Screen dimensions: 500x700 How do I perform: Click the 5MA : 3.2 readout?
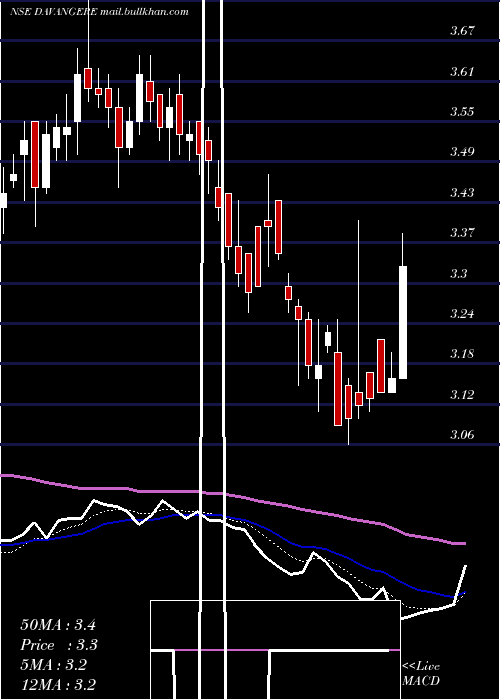[x=53, y=665]
